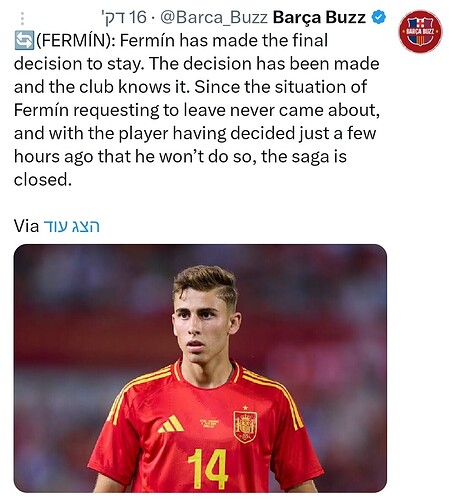Click the 16 minutes timestamp

124,17
